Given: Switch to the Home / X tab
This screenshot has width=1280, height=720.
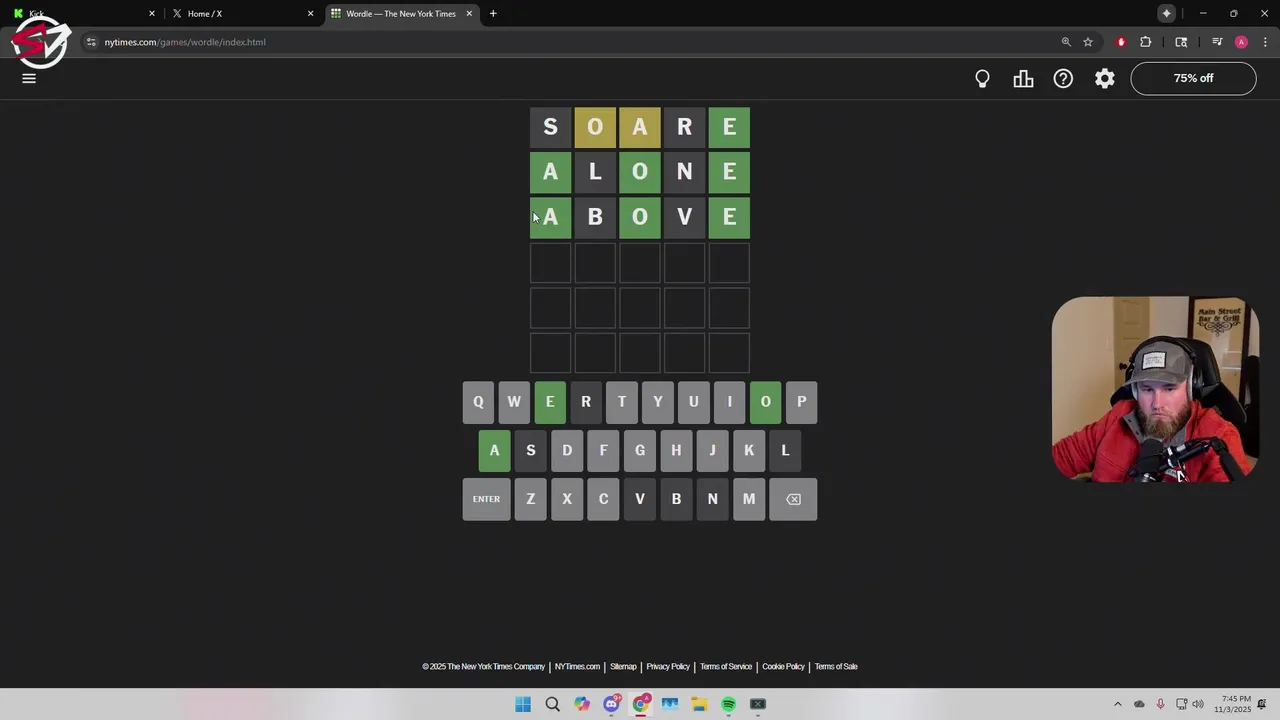Looking at the screenshot, I should [x=243, y=14].
